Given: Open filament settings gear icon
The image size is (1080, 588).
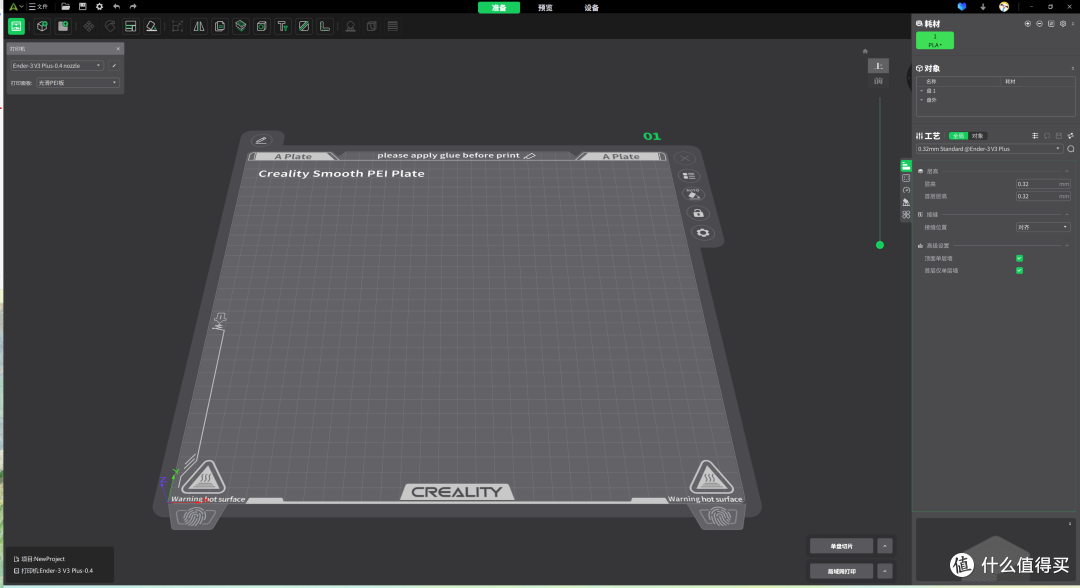Looking at the screenshot, I should 1063,23.
